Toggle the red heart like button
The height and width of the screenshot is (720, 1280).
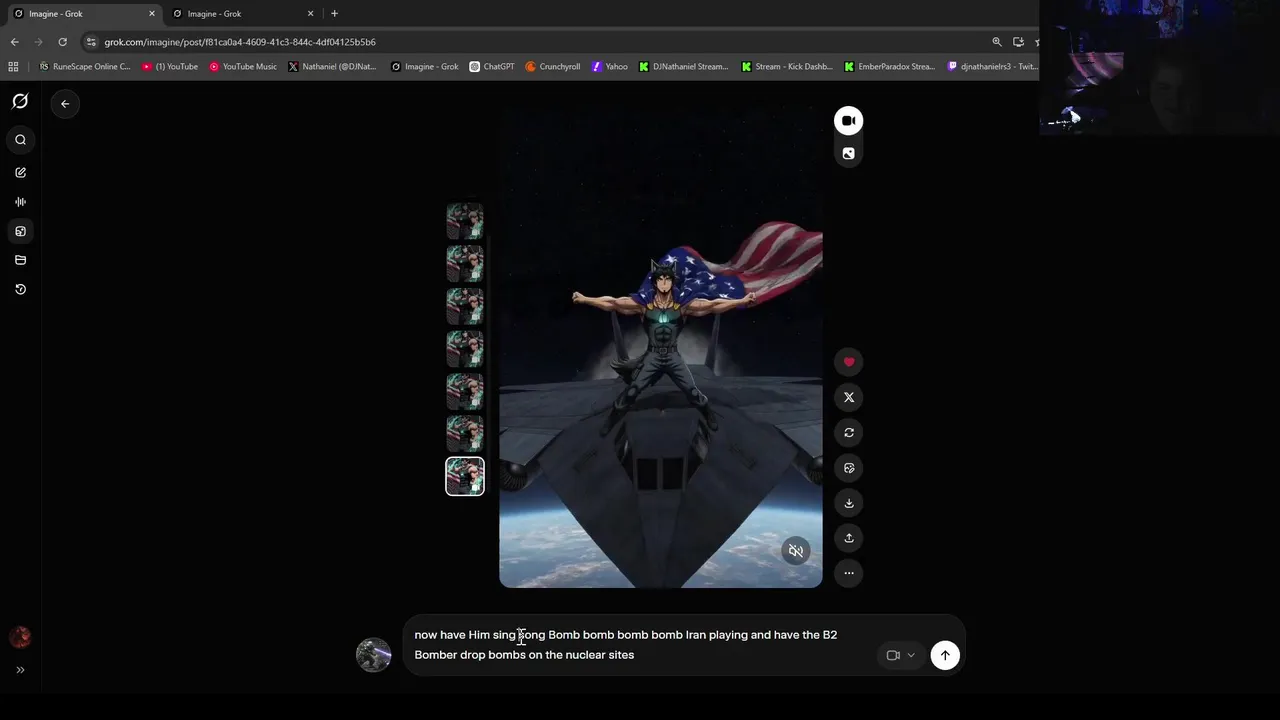(x=849, y=362)
